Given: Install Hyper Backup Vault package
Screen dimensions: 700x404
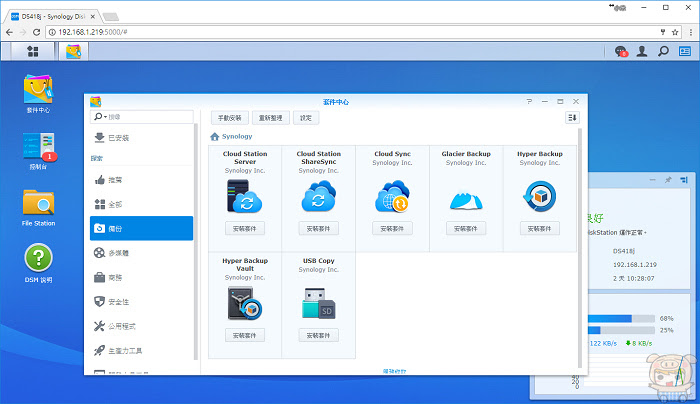Looking at the screenshot, I should [245, 335].
